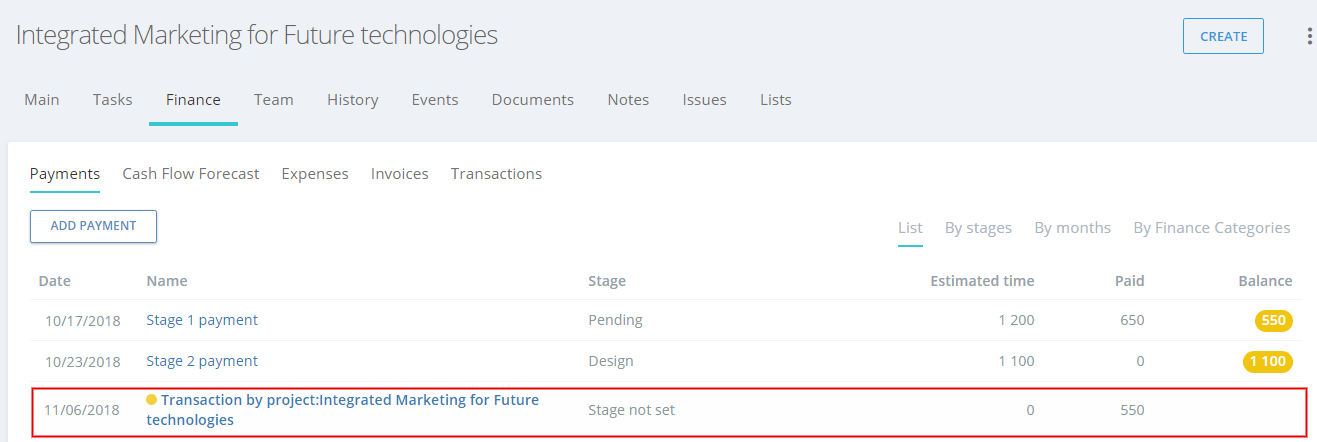Screen dimensions: 1317x442
Task: Select the Issues tab
Action: [x=705, y=100]
